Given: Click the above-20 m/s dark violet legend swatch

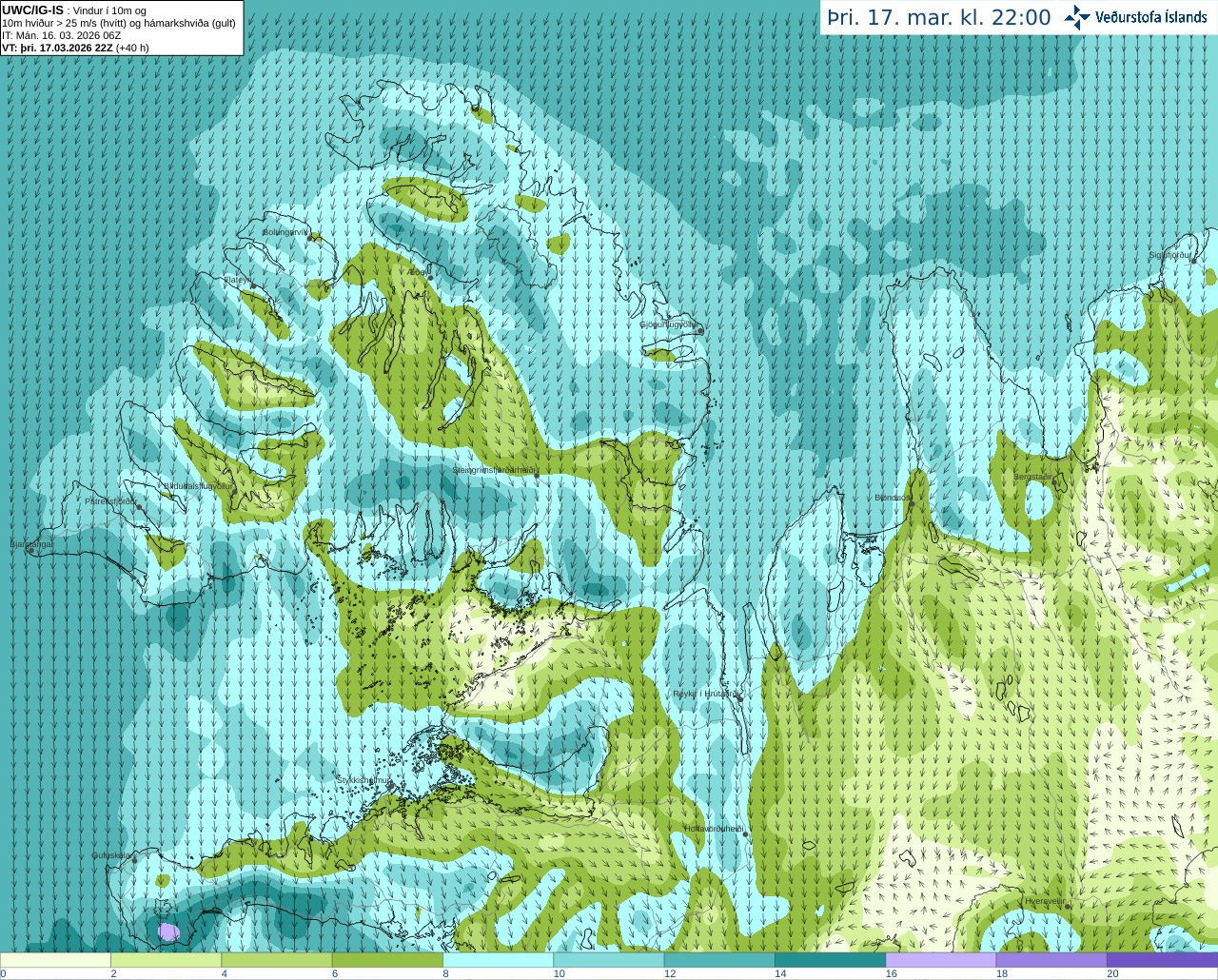Looking at the screenshot, I should [1162, 960].
